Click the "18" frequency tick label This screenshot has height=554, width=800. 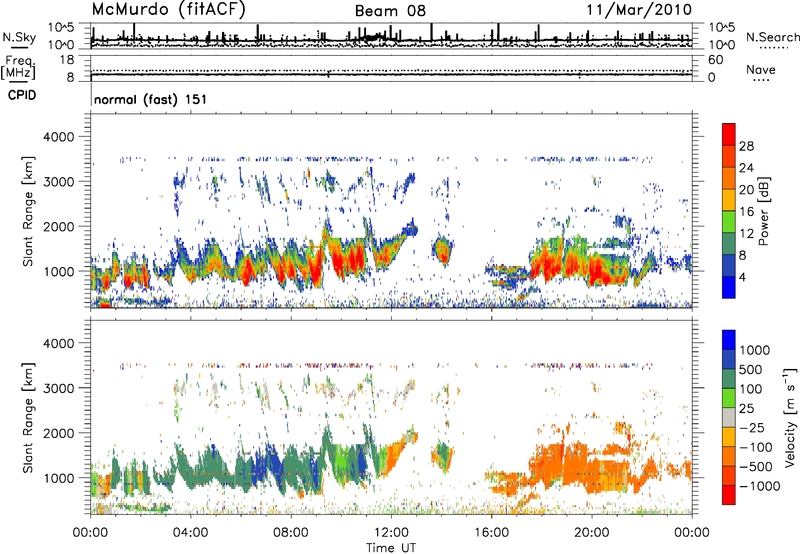pyautogui.click(x=67, y=60)
